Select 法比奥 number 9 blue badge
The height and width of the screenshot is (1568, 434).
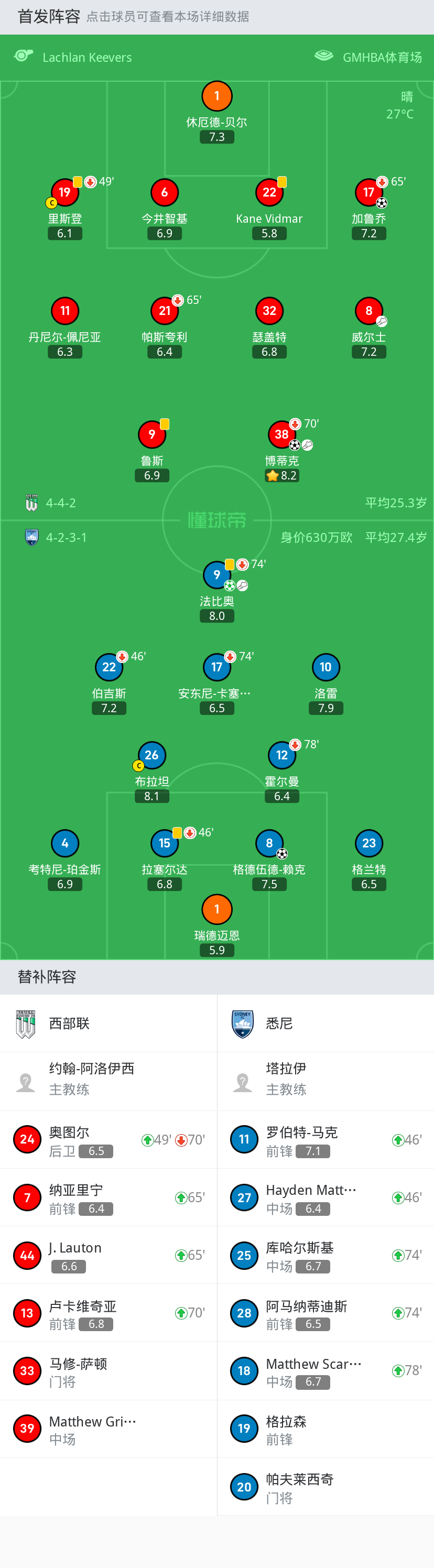point(216,574)
